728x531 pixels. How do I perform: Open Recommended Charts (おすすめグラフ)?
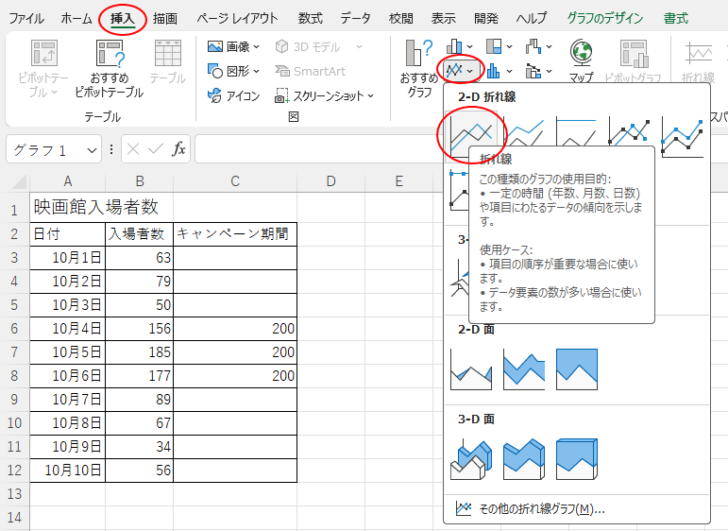[x=418, y=68]
